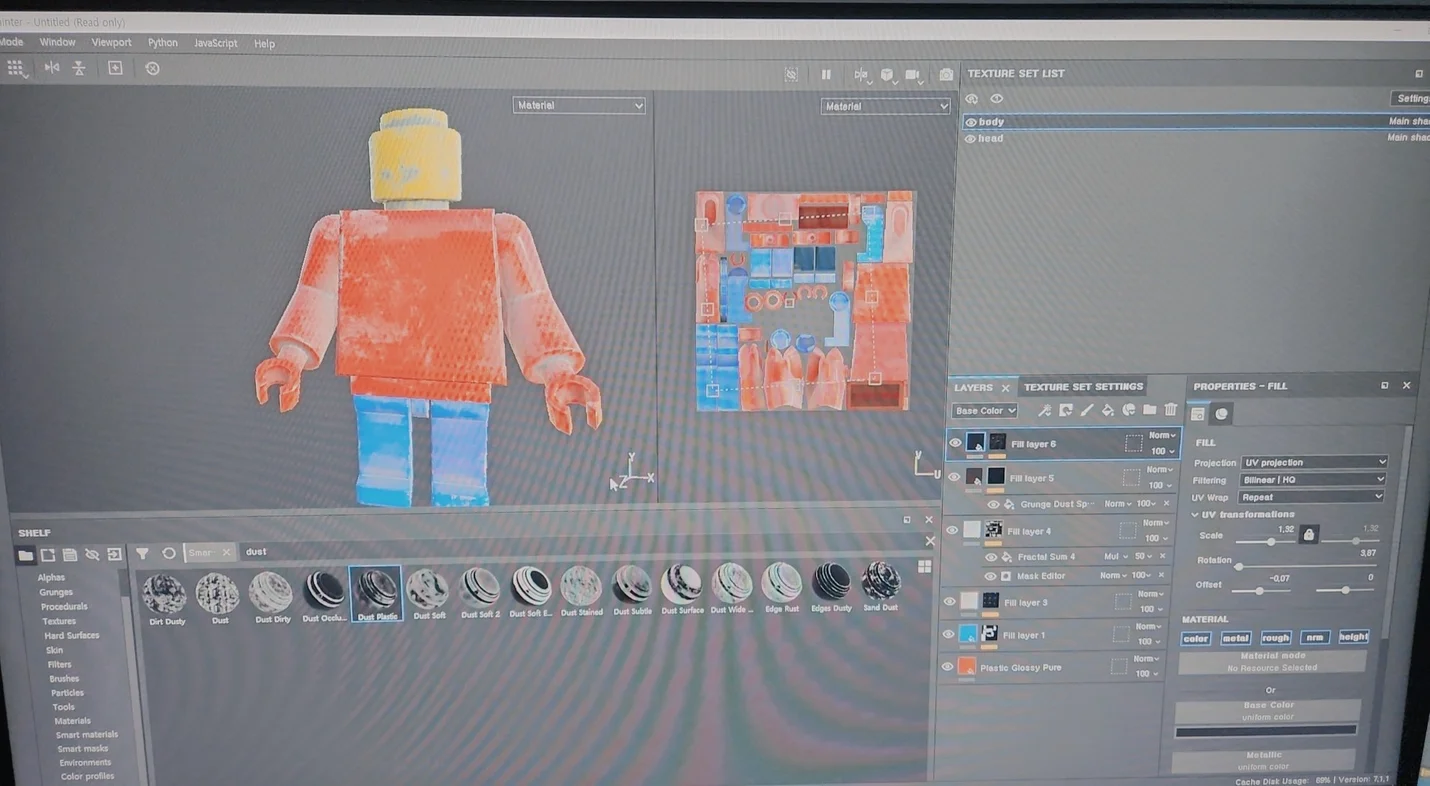Click the shelf folder icon
Viewport: 1430px width, 786px height.
click(26, 554)
